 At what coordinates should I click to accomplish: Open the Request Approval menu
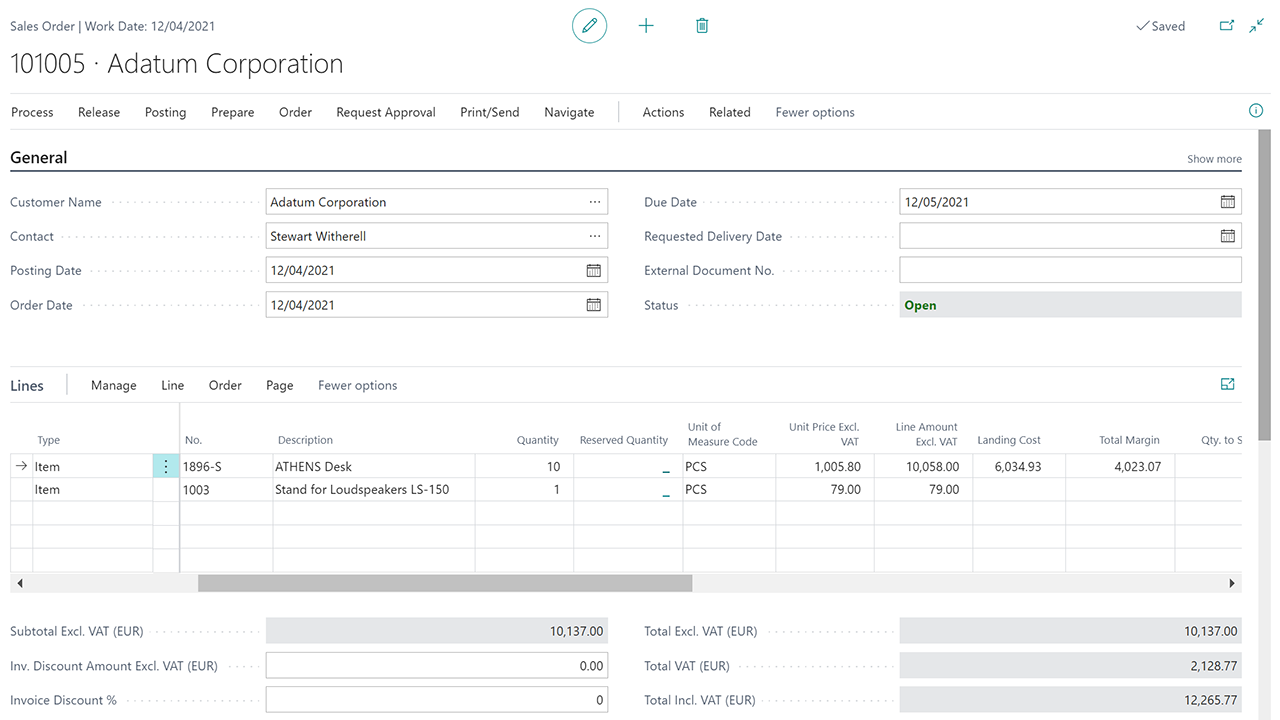(386, 112)
